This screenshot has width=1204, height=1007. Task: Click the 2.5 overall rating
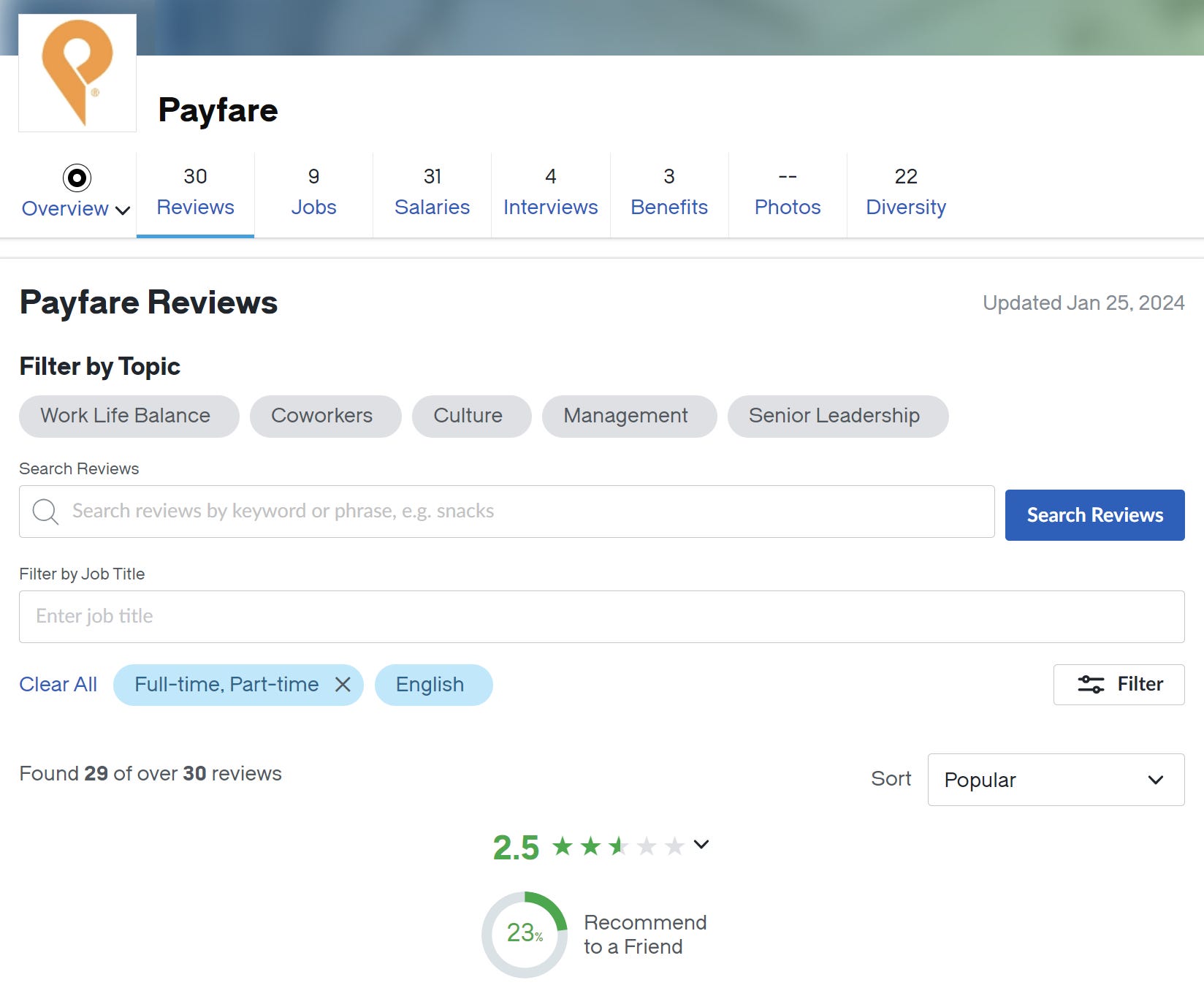(516, 848)
